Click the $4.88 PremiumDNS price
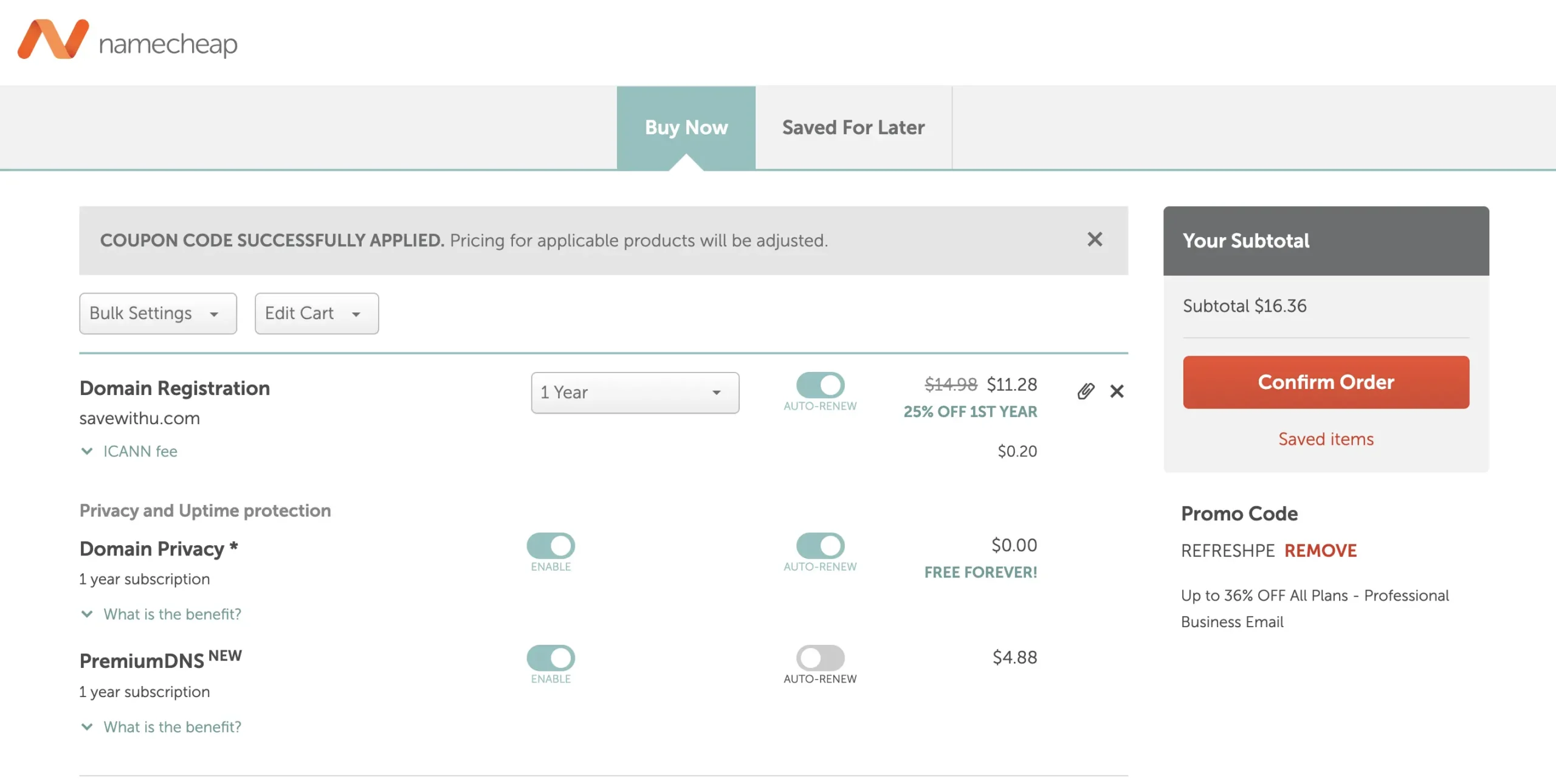The height and width of the screenshot is (784, 1556). pos(1015,657)
